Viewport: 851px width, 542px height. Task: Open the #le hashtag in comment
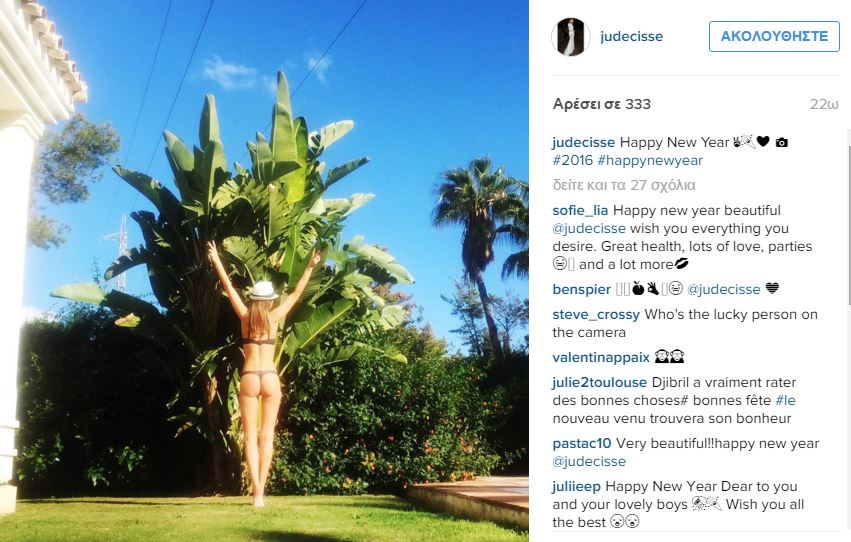[x=785, y=400]
